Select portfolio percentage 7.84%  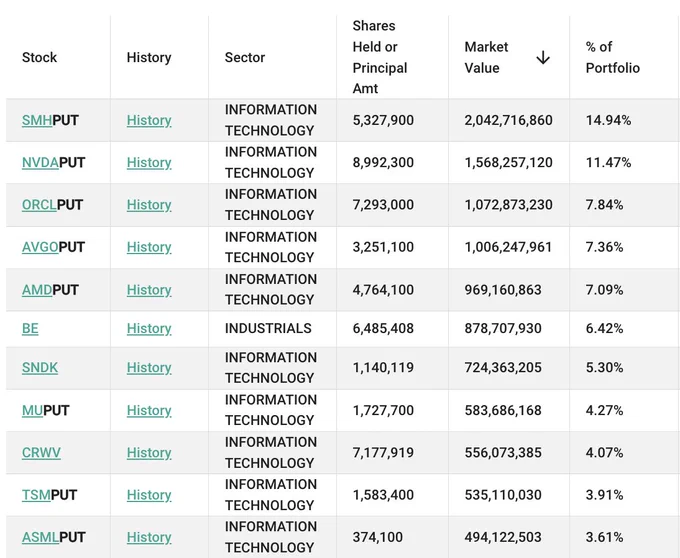click(x=604, y=205)
